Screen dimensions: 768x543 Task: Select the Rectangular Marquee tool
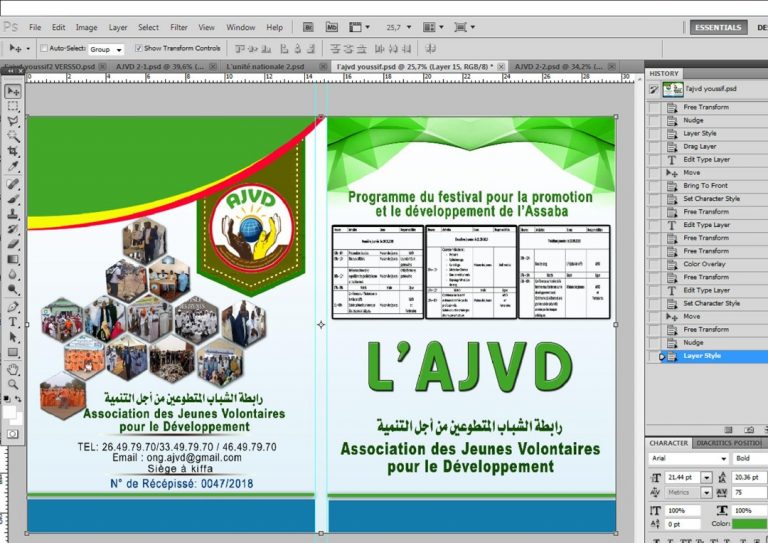pyautogui.click(x=13, y=106)
